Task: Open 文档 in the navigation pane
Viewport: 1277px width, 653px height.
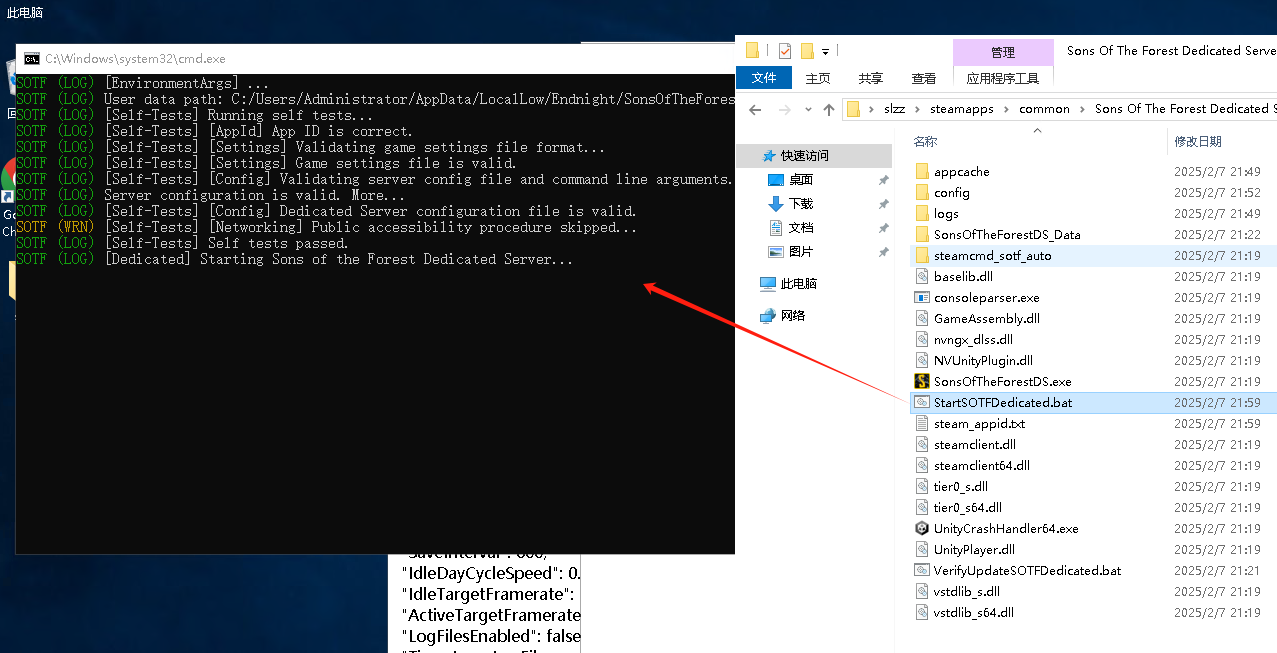Action: [801, 227]
